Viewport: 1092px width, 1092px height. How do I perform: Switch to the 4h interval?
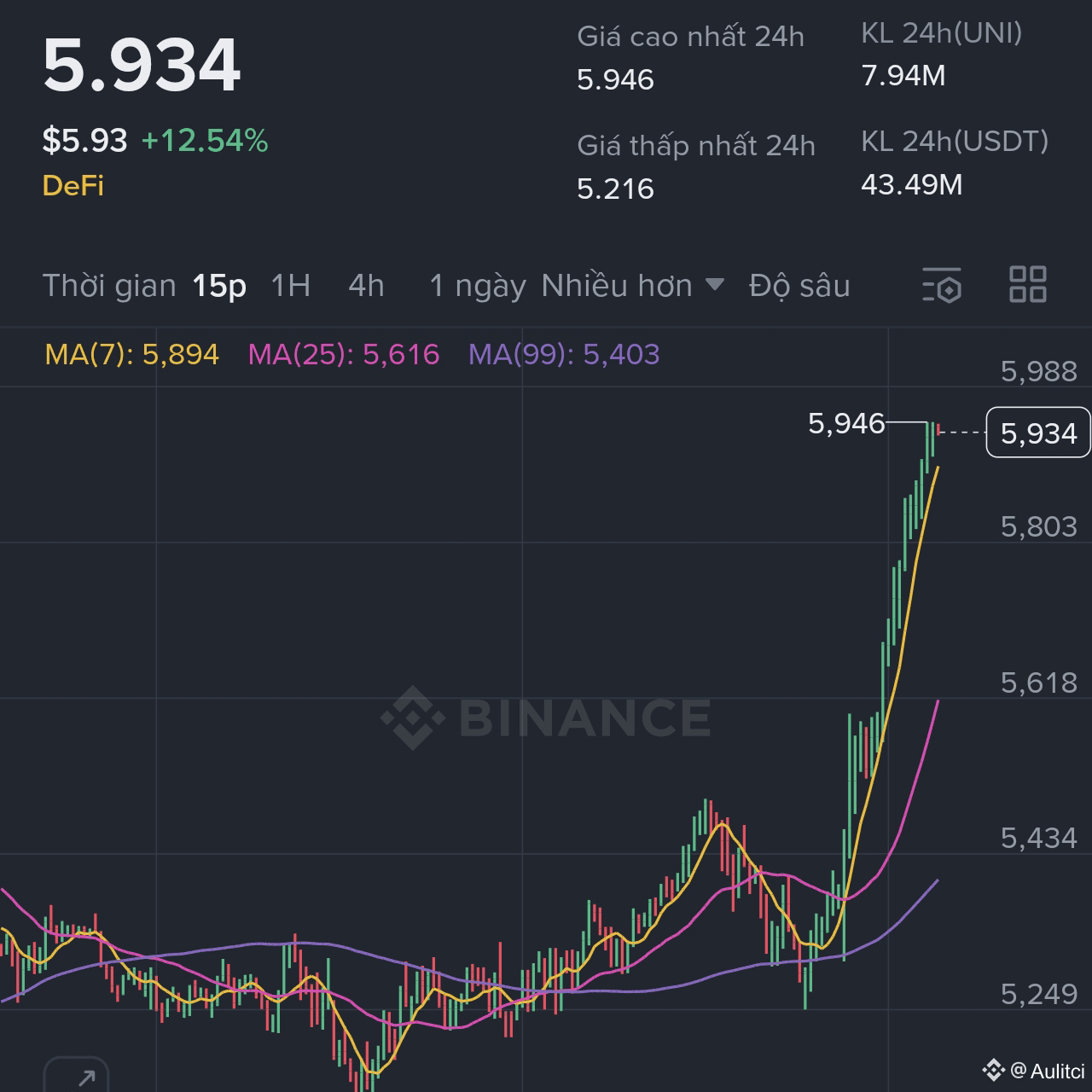pyautogui.click(x=366, y=286)
